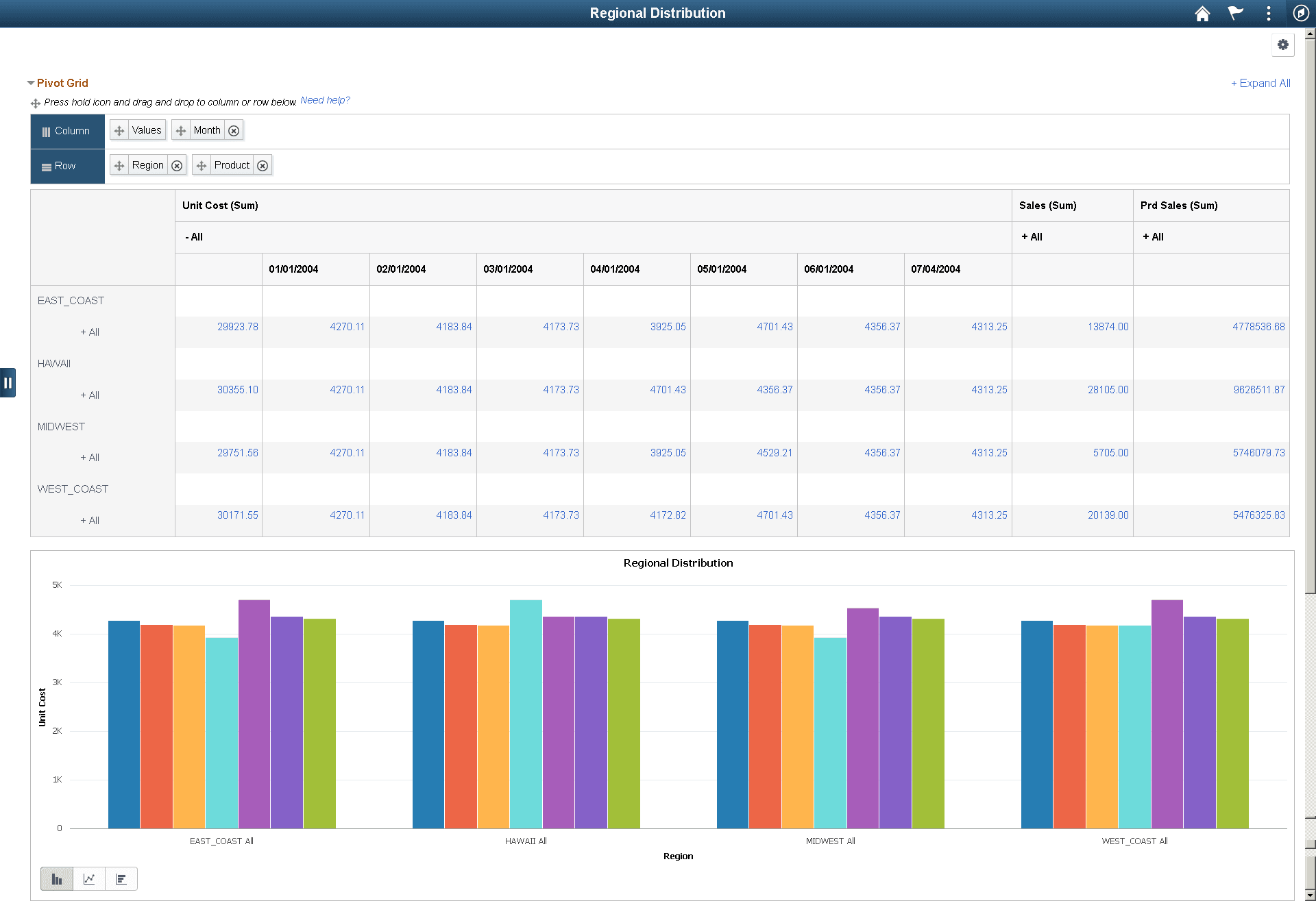Image resolution: width=1316 pixels, height=901 pixels.
Task: Open the three-dot actions menu
Action: [1268, 14]
